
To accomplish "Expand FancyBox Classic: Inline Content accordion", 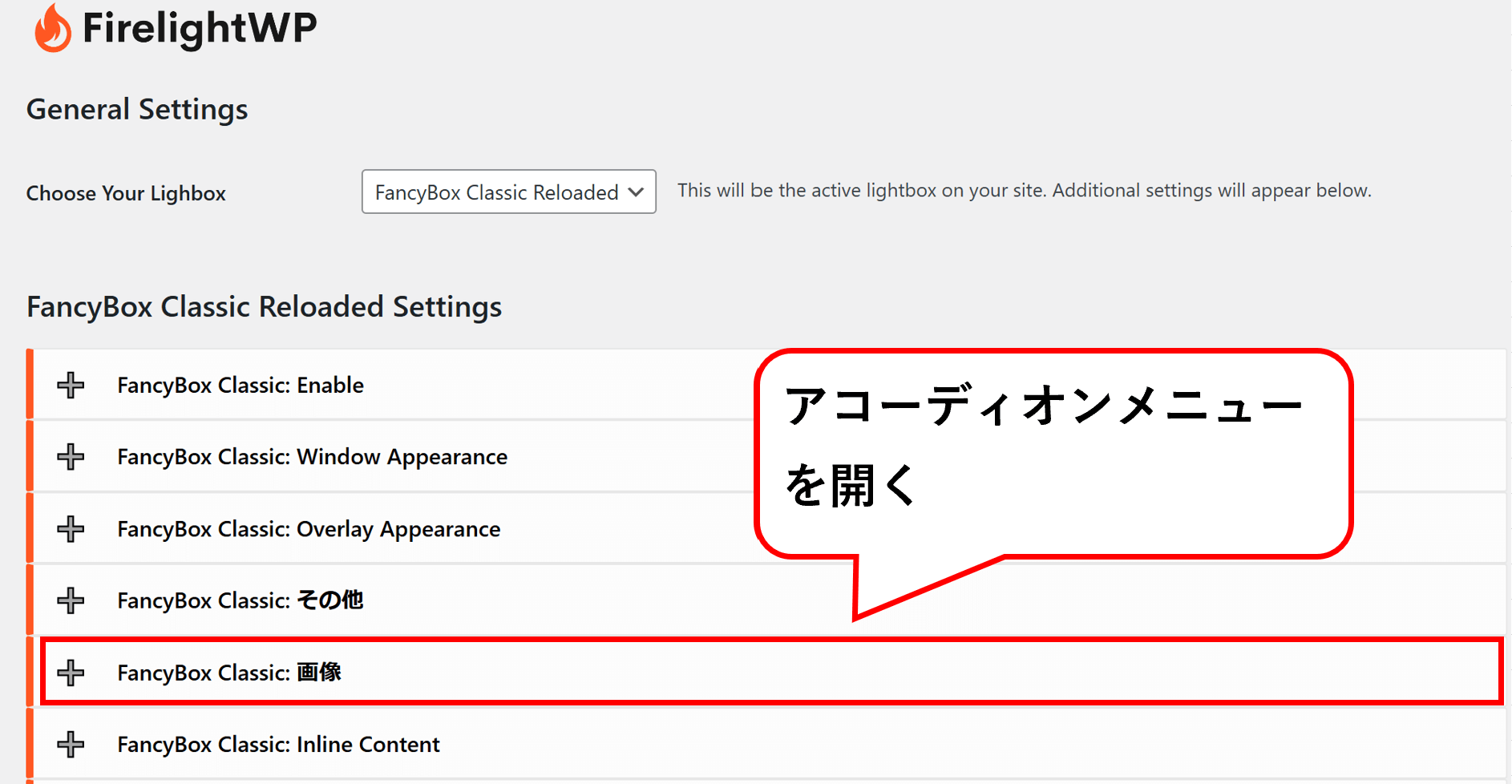I will 767,745.
